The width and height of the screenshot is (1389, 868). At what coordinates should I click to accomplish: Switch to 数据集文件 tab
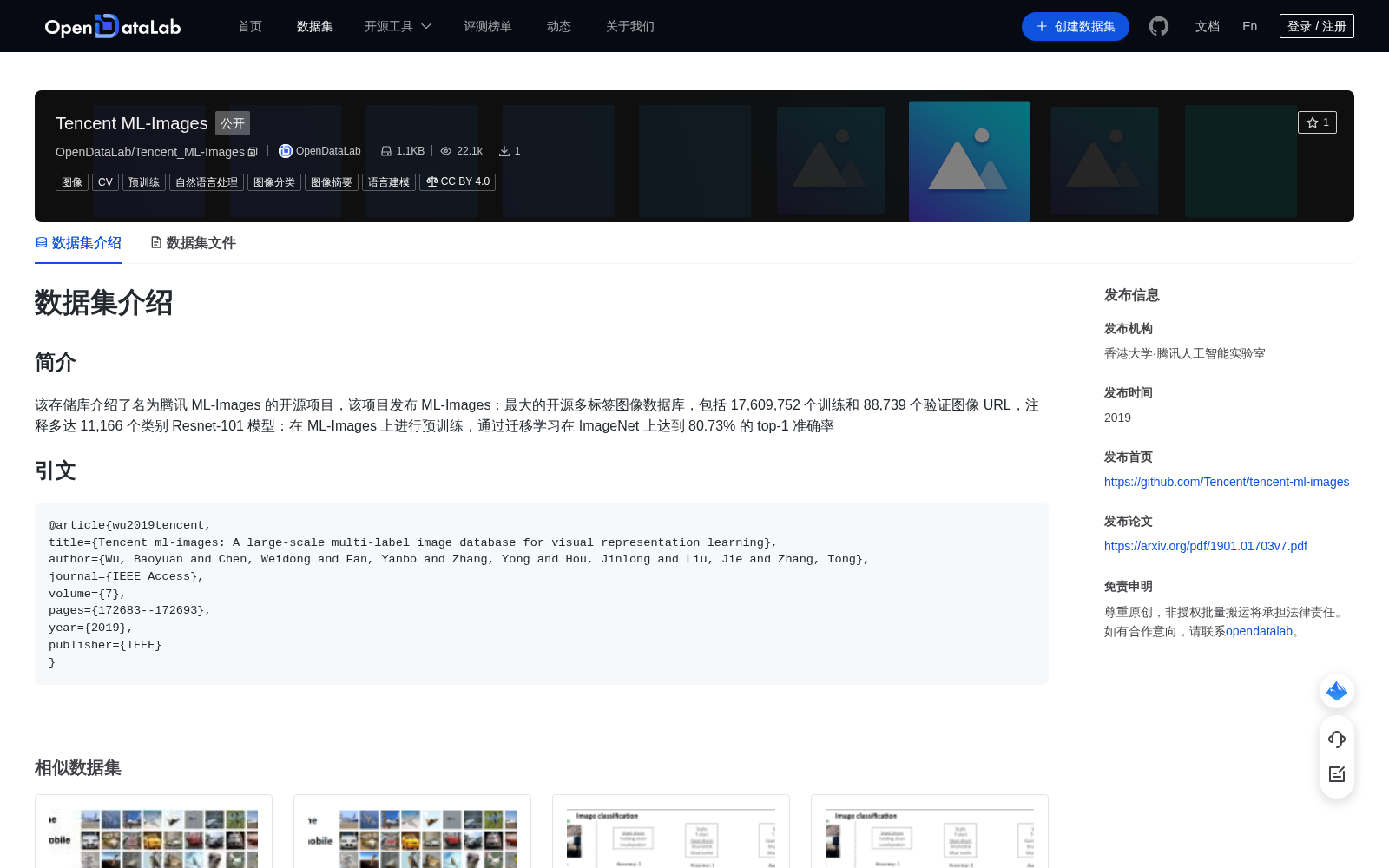click(x=193, y=243)
